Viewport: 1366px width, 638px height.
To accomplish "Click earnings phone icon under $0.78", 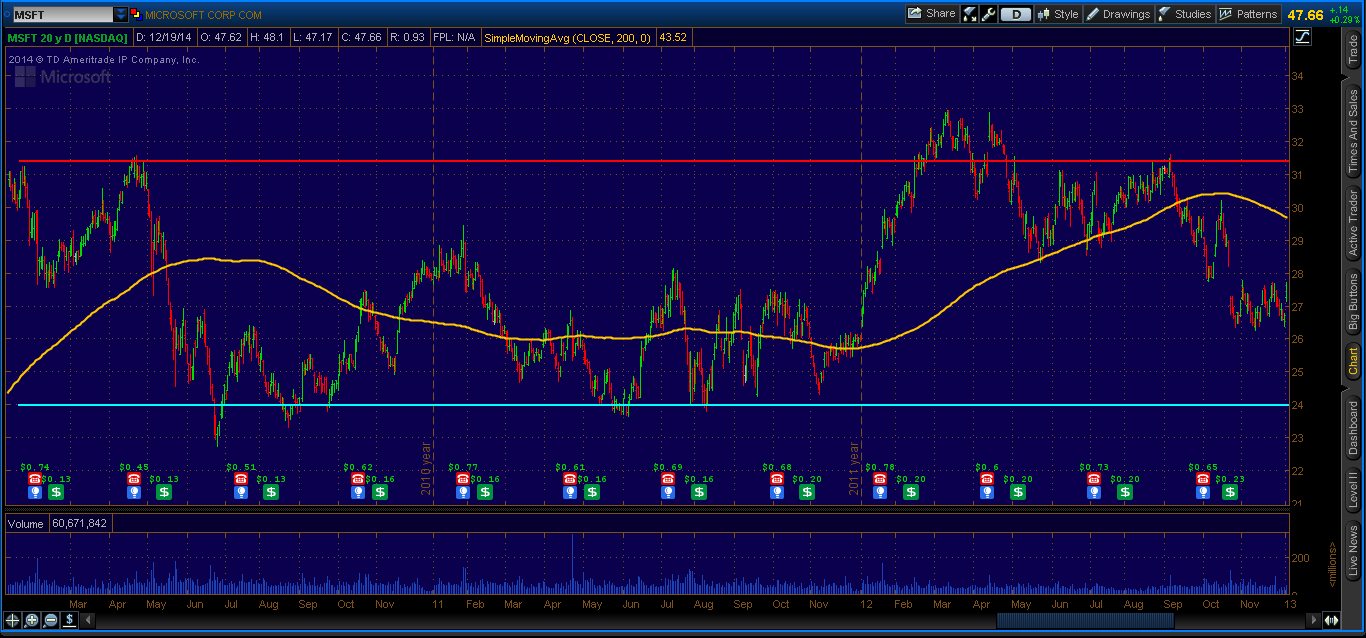I will point(879,479).
